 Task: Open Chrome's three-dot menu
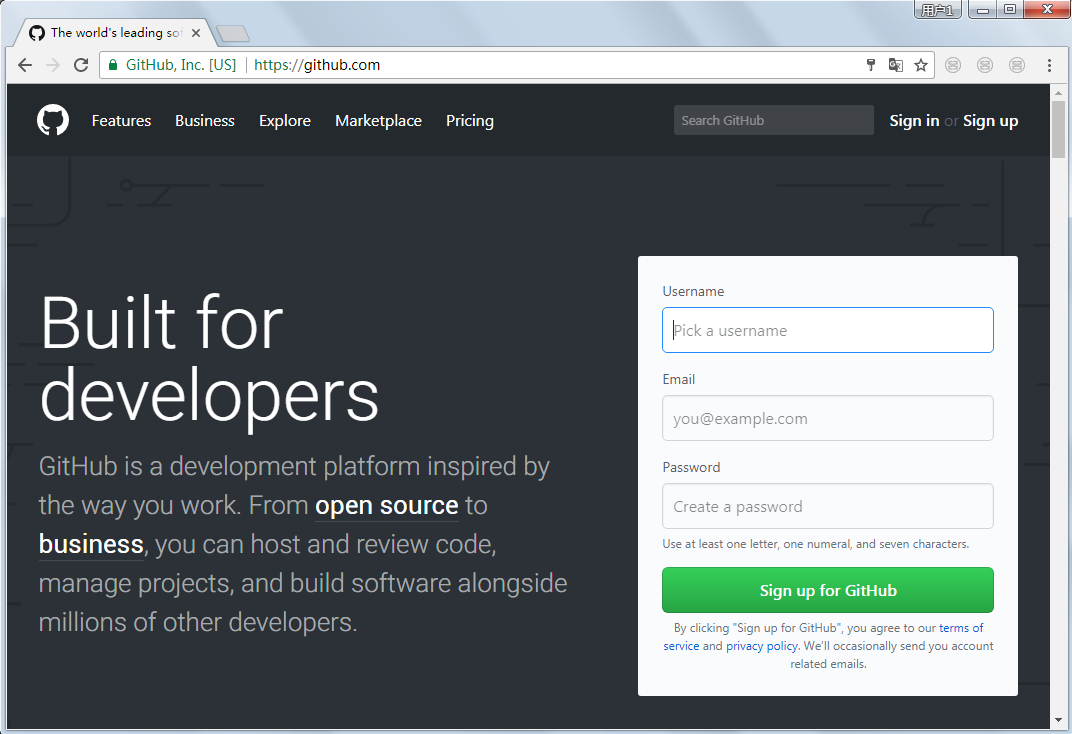tap(1049, 65)
